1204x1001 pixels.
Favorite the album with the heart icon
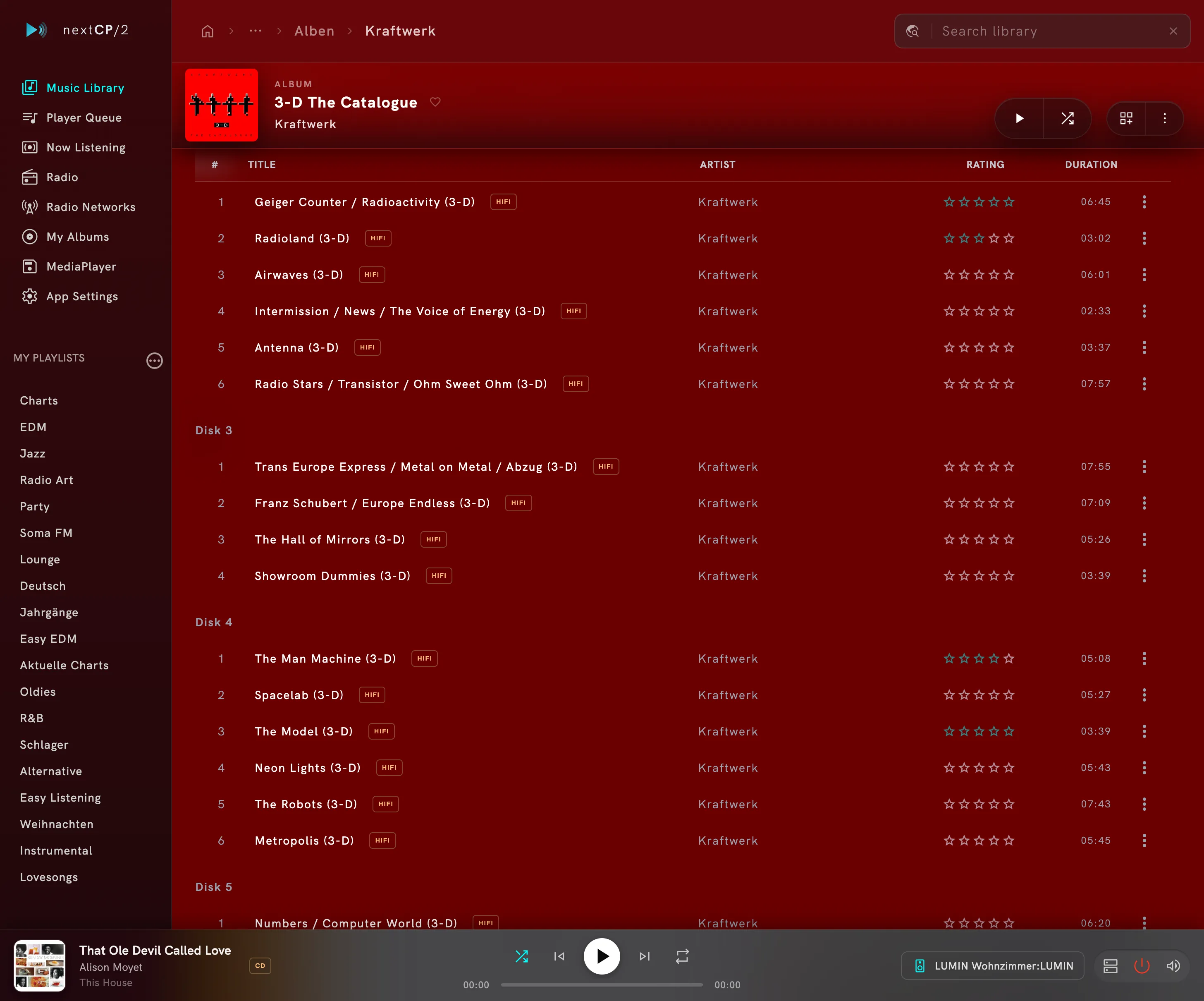click(435, 102)
